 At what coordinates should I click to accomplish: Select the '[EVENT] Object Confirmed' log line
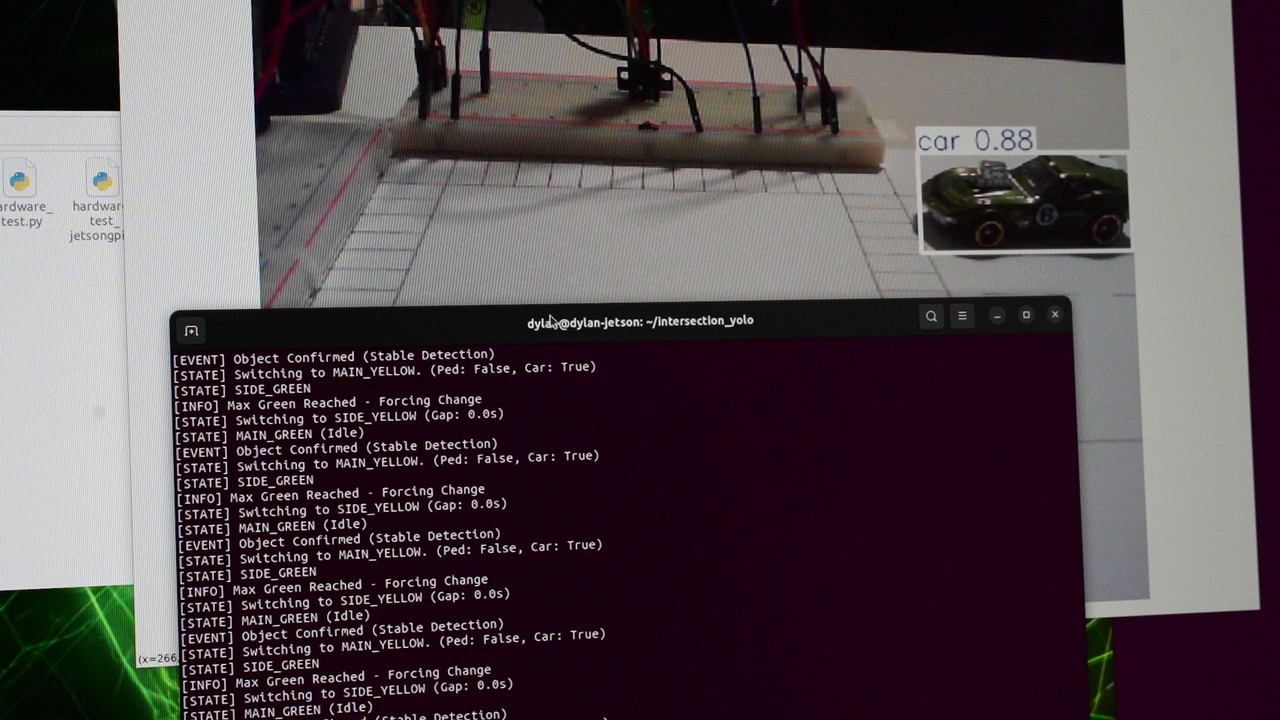click(x=333, y=356)
